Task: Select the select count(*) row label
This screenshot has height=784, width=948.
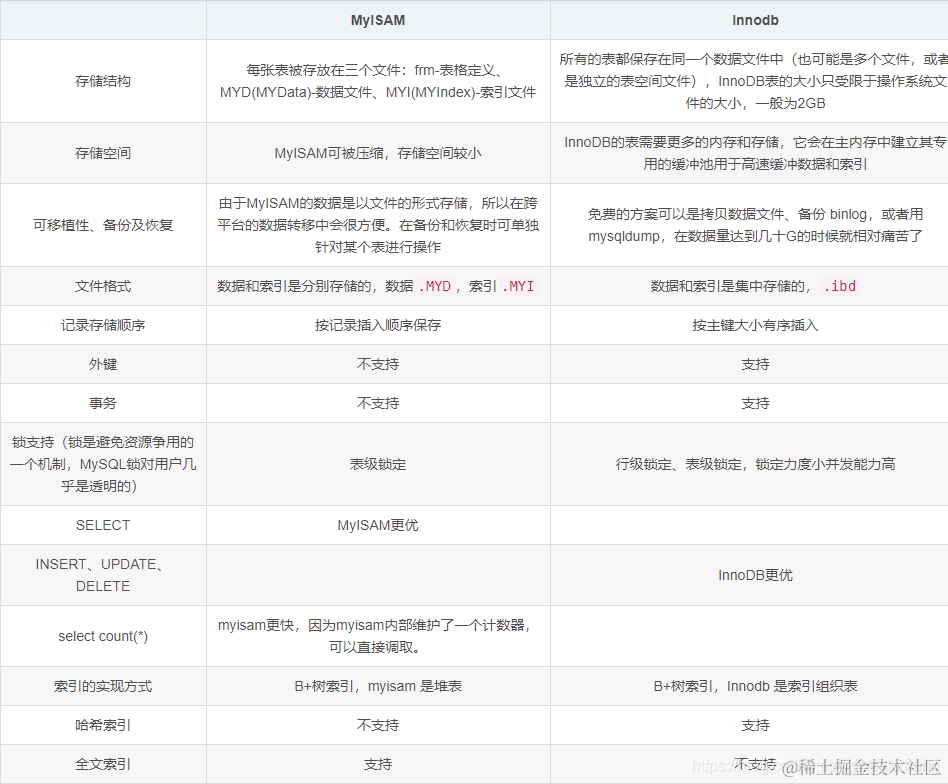Action: click(103, 636)
